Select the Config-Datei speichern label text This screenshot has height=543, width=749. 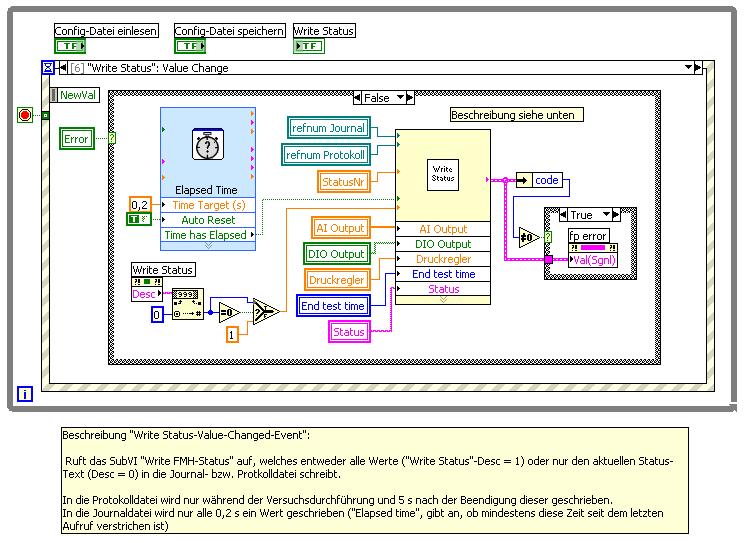coord(230,31)
